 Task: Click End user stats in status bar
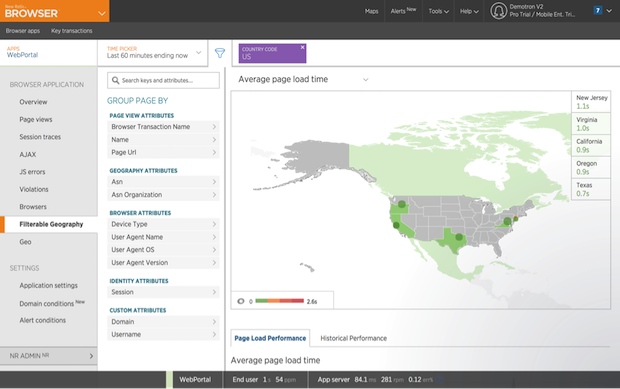(x=264, y=380)
